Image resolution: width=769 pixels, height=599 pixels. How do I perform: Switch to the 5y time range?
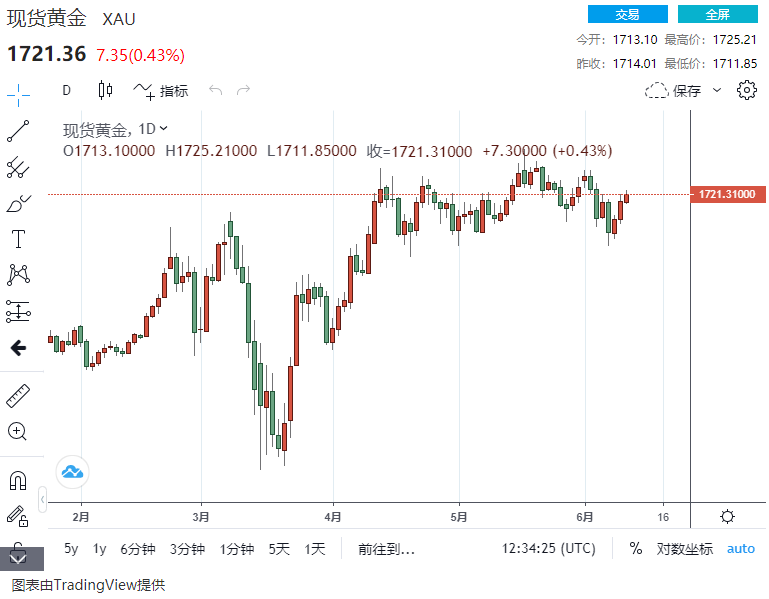click(71, 548)
